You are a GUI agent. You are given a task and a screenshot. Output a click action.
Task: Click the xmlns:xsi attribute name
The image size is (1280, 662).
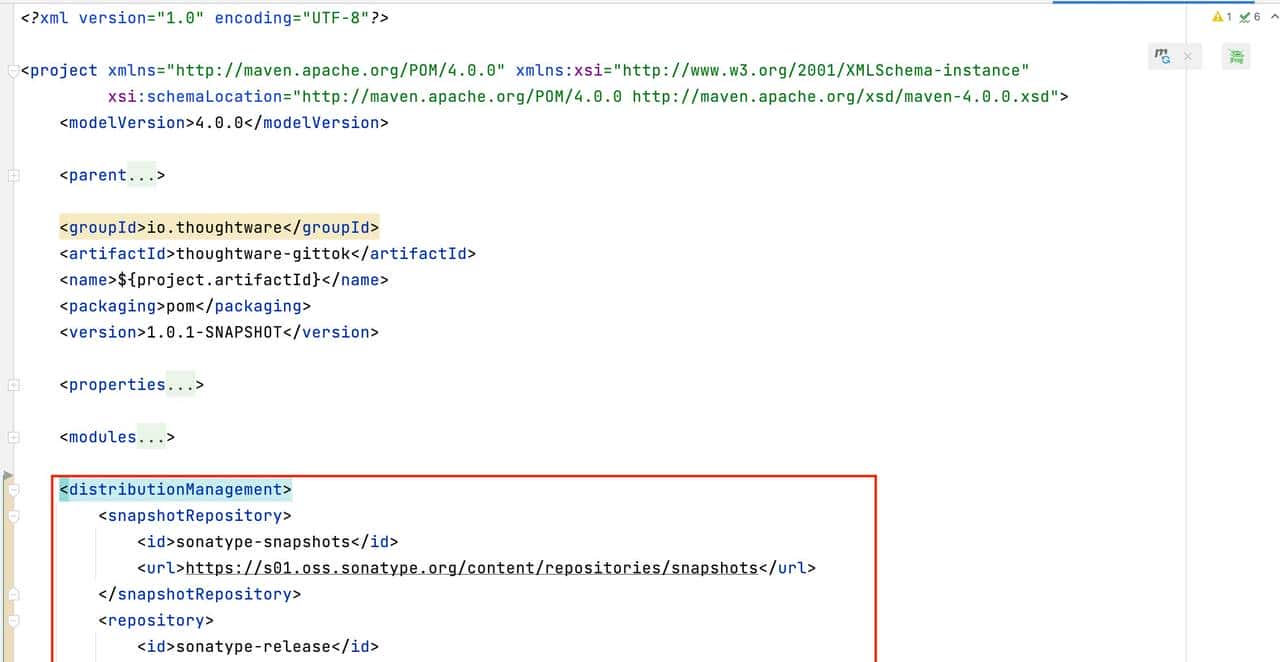[x=560, y=70]
